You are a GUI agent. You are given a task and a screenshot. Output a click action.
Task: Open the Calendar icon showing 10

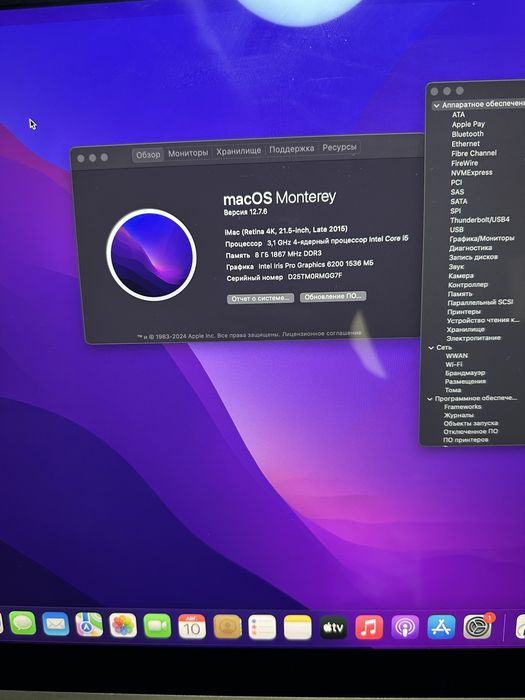(192, 626)
